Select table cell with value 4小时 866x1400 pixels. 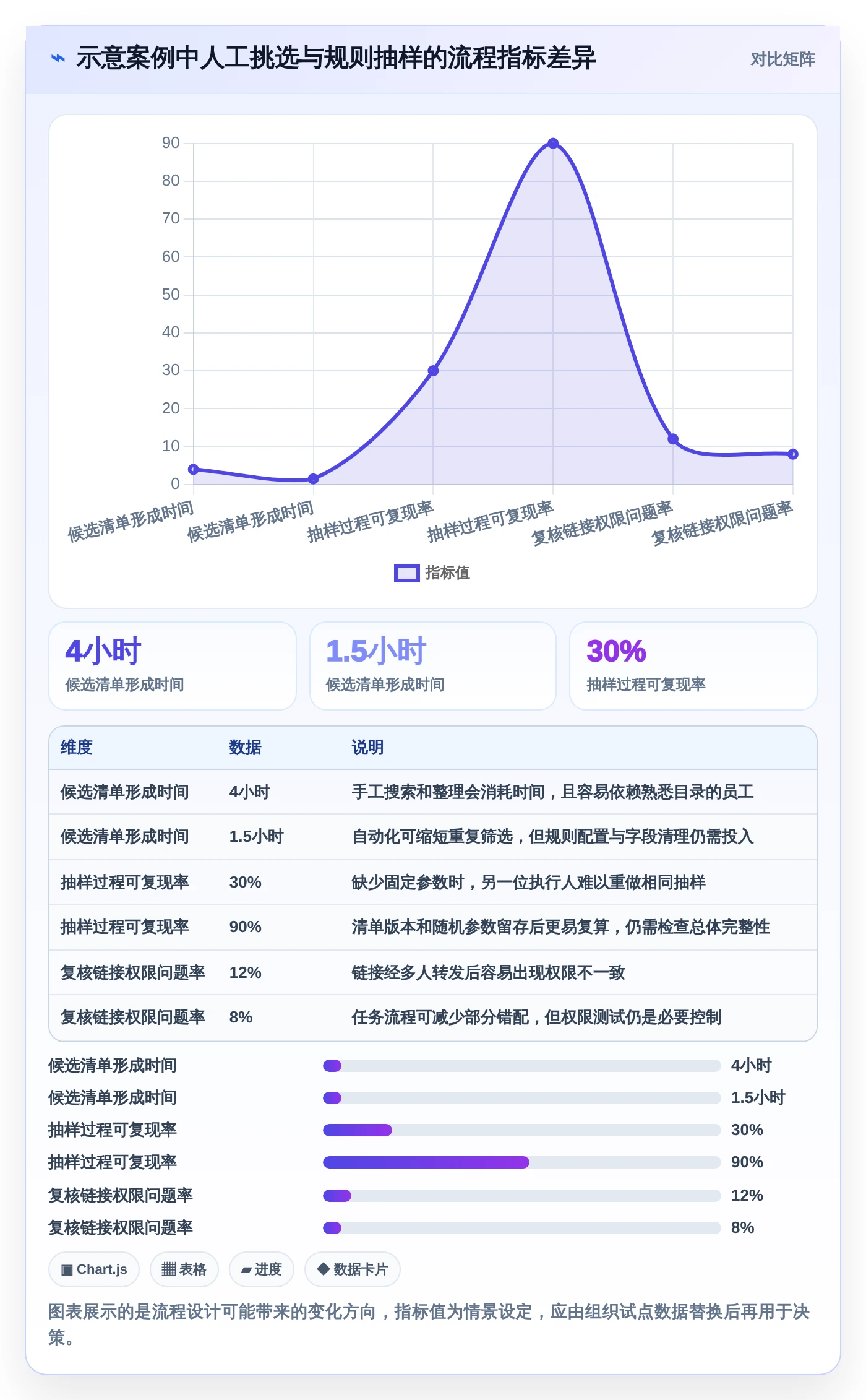pyautogui.click(x=250, y=792)
